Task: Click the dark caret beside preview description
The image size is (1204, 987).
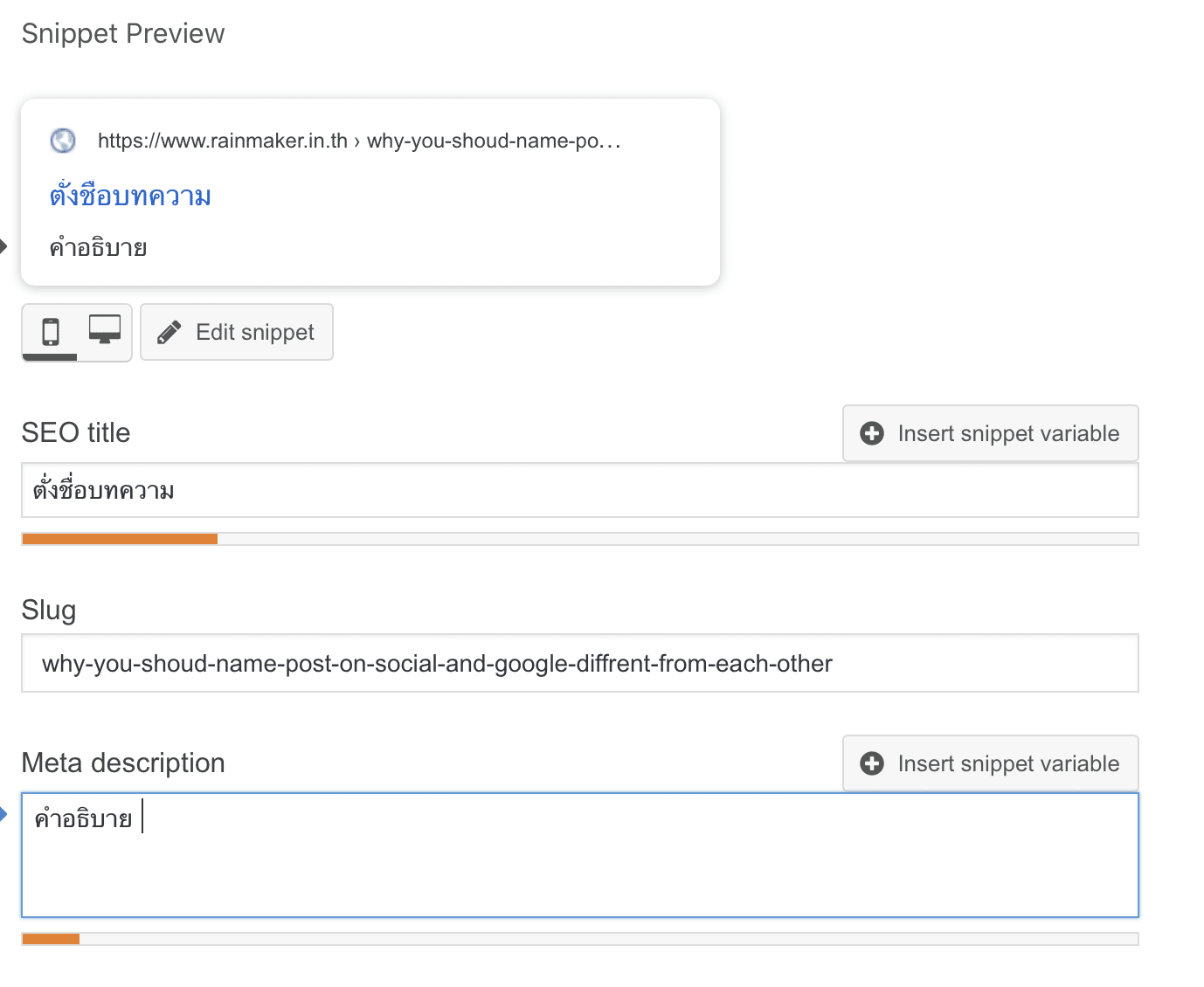Action: click(x=3, y=246)
